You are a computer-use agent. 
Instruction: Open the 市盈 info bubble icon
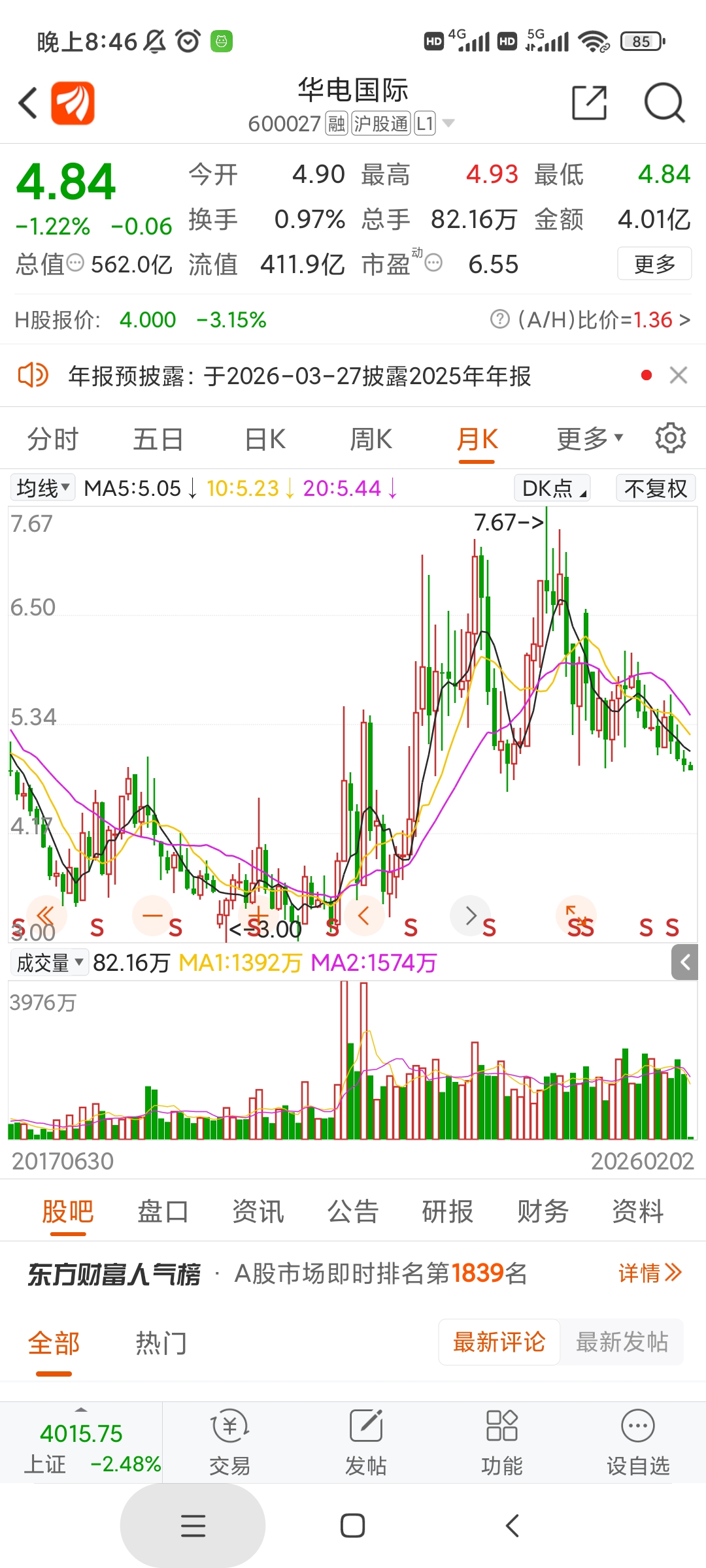433,263
